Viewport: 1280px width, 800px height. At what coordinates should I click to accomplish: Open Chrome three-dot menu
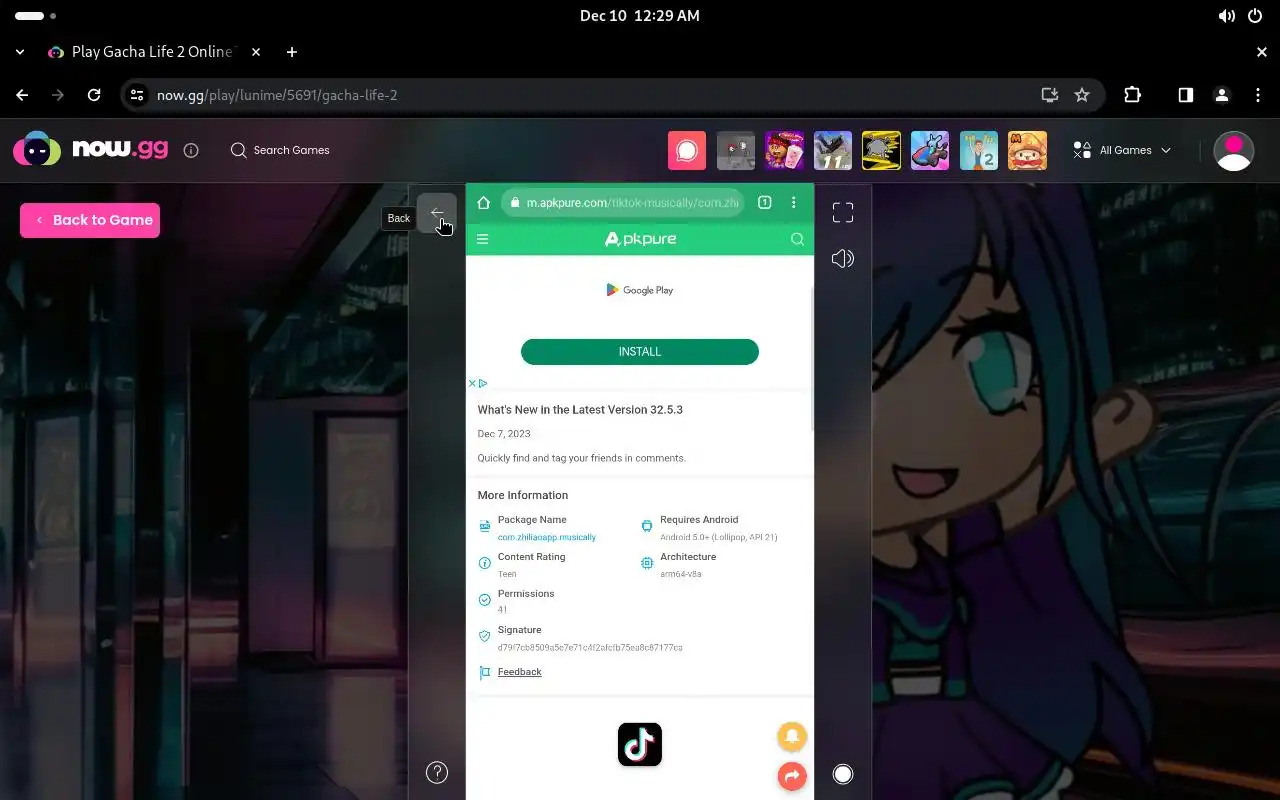tap(1258, 95)
